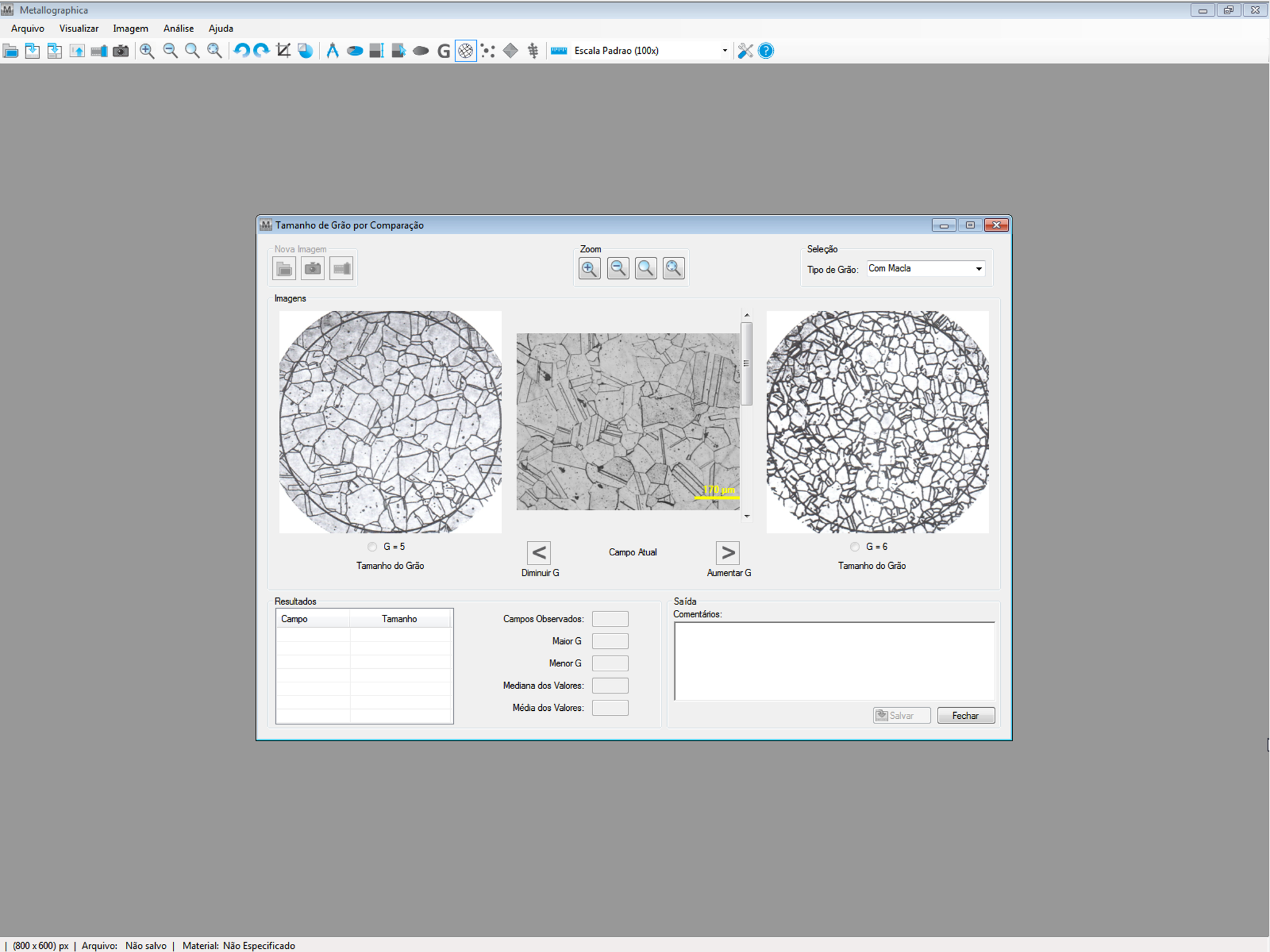Click the undo arrow icon in the main toolbar
Screen dimensions: 1270x952
tap(241, 51)
